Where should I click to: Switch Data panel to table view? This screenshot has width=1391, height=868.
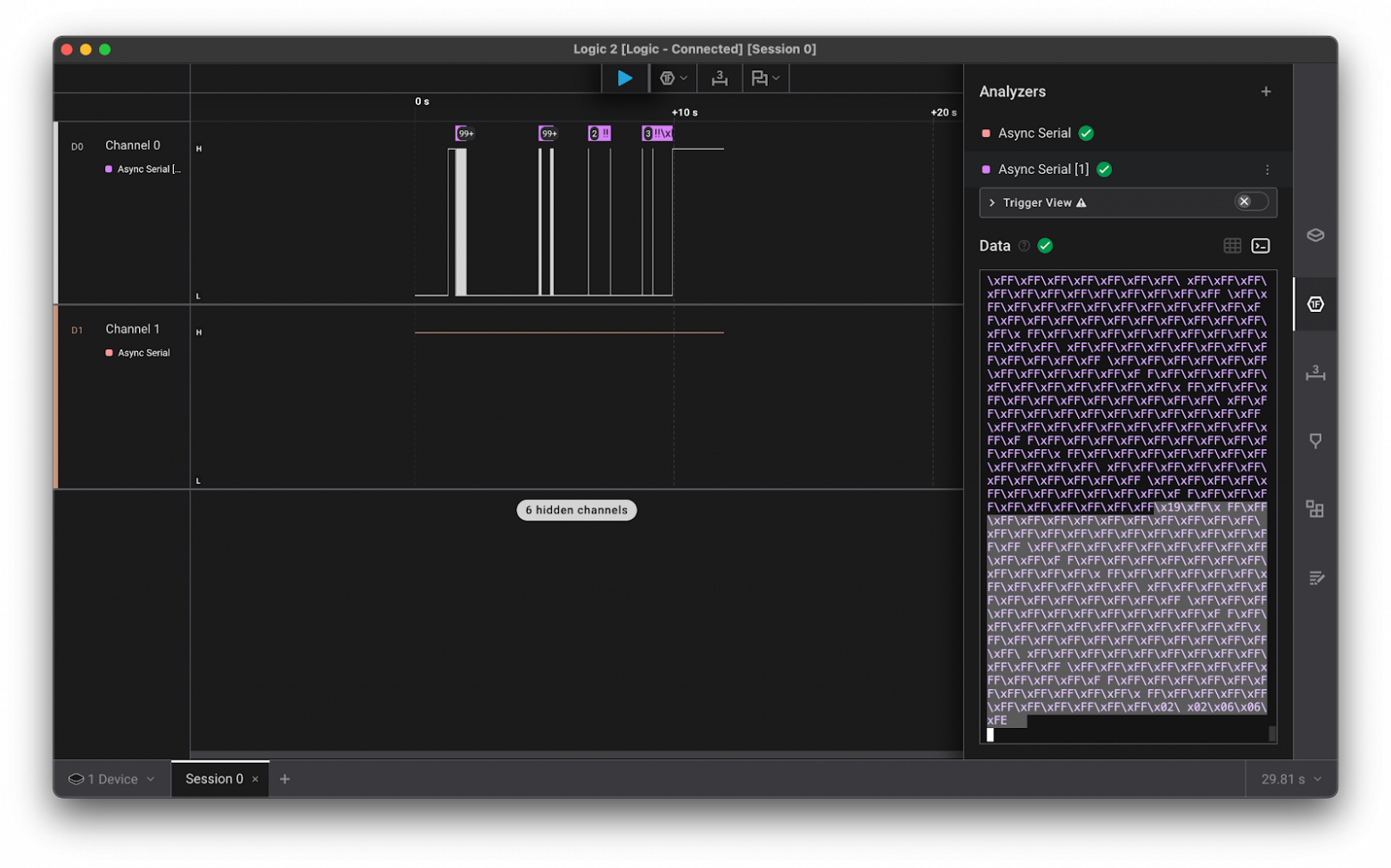[x=1232, y=246]
